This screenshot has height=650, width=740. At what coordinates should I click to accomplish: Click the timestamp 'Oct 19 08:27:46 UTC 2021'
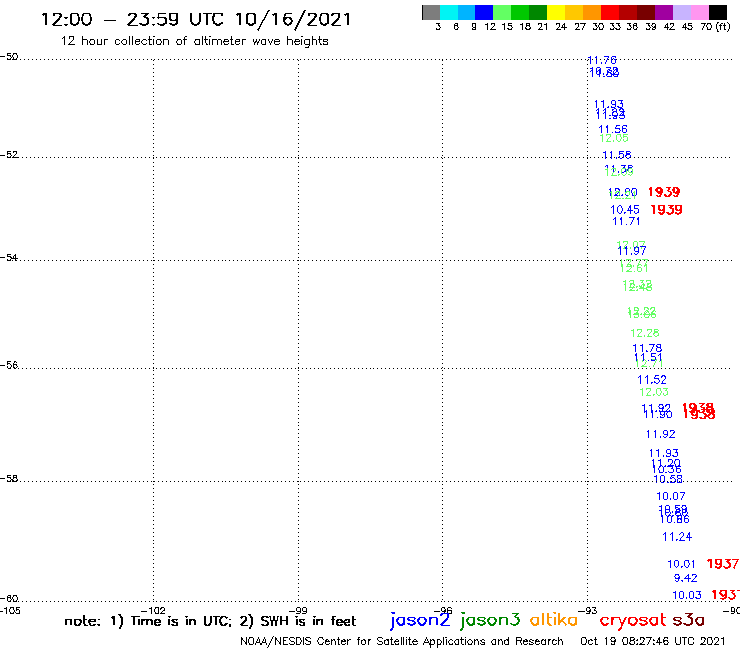click(x=653, y=641)
